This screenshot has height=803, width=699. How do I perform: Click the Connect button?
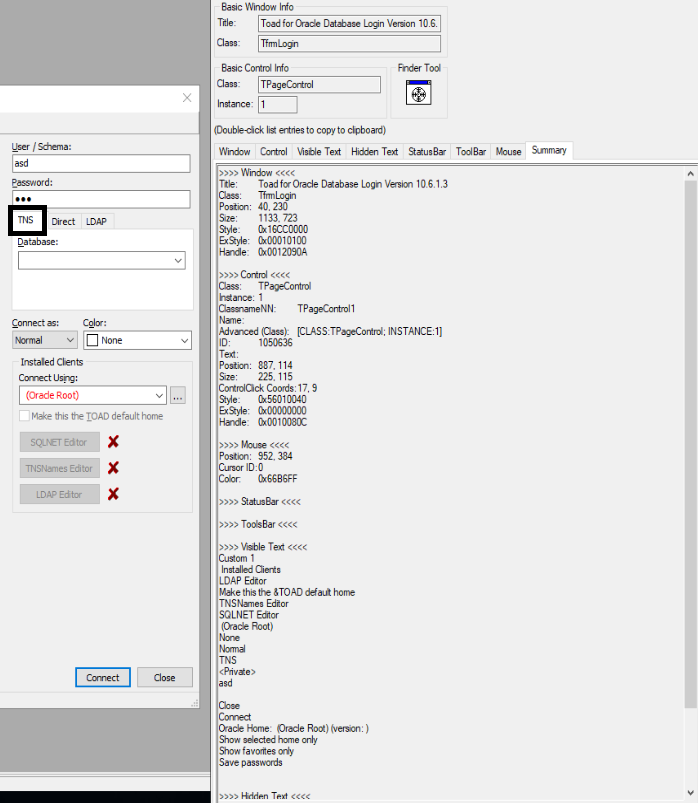point(102,677)
